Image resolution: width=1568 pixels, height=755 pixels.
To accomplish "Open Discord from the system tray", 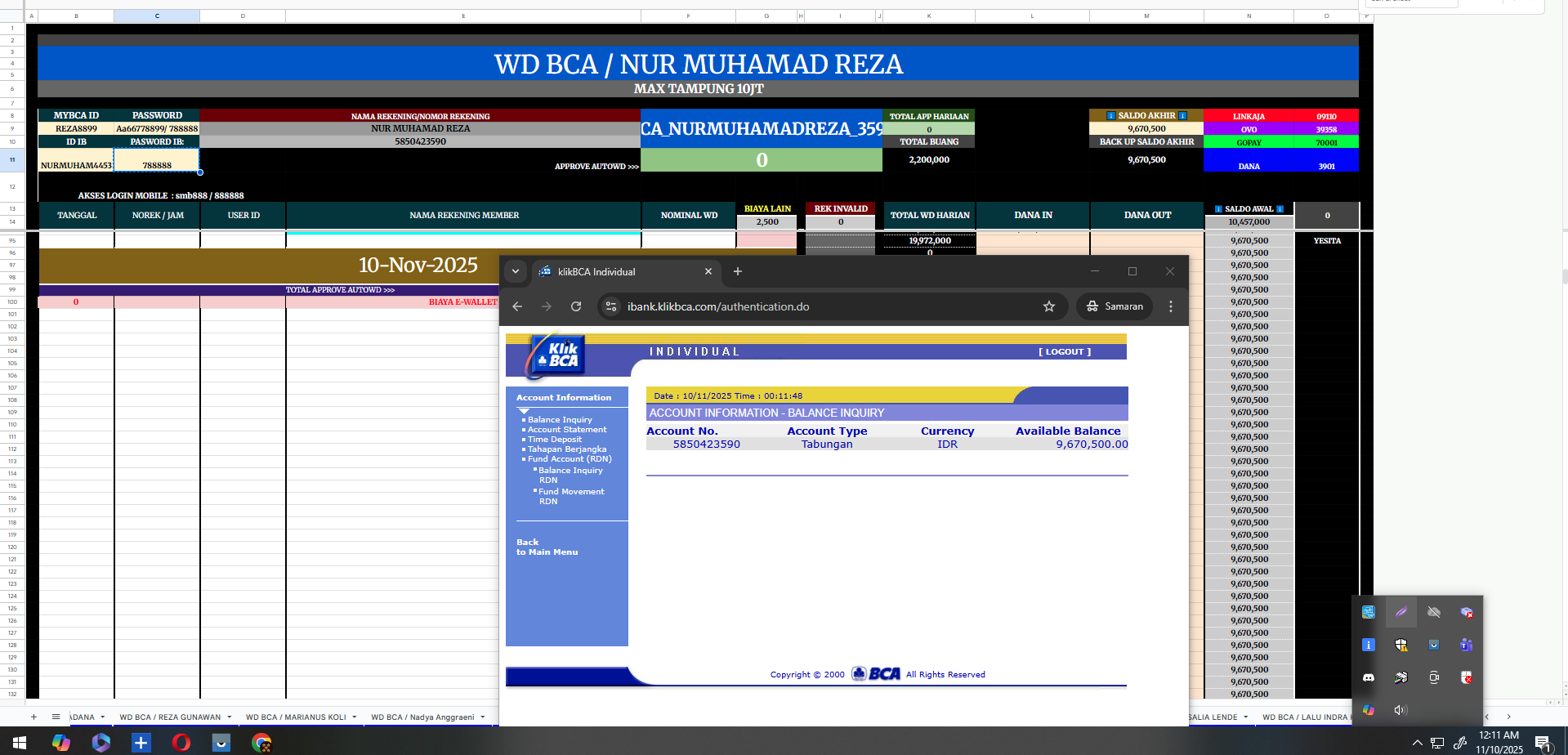I will click(x=1369, y=677).
